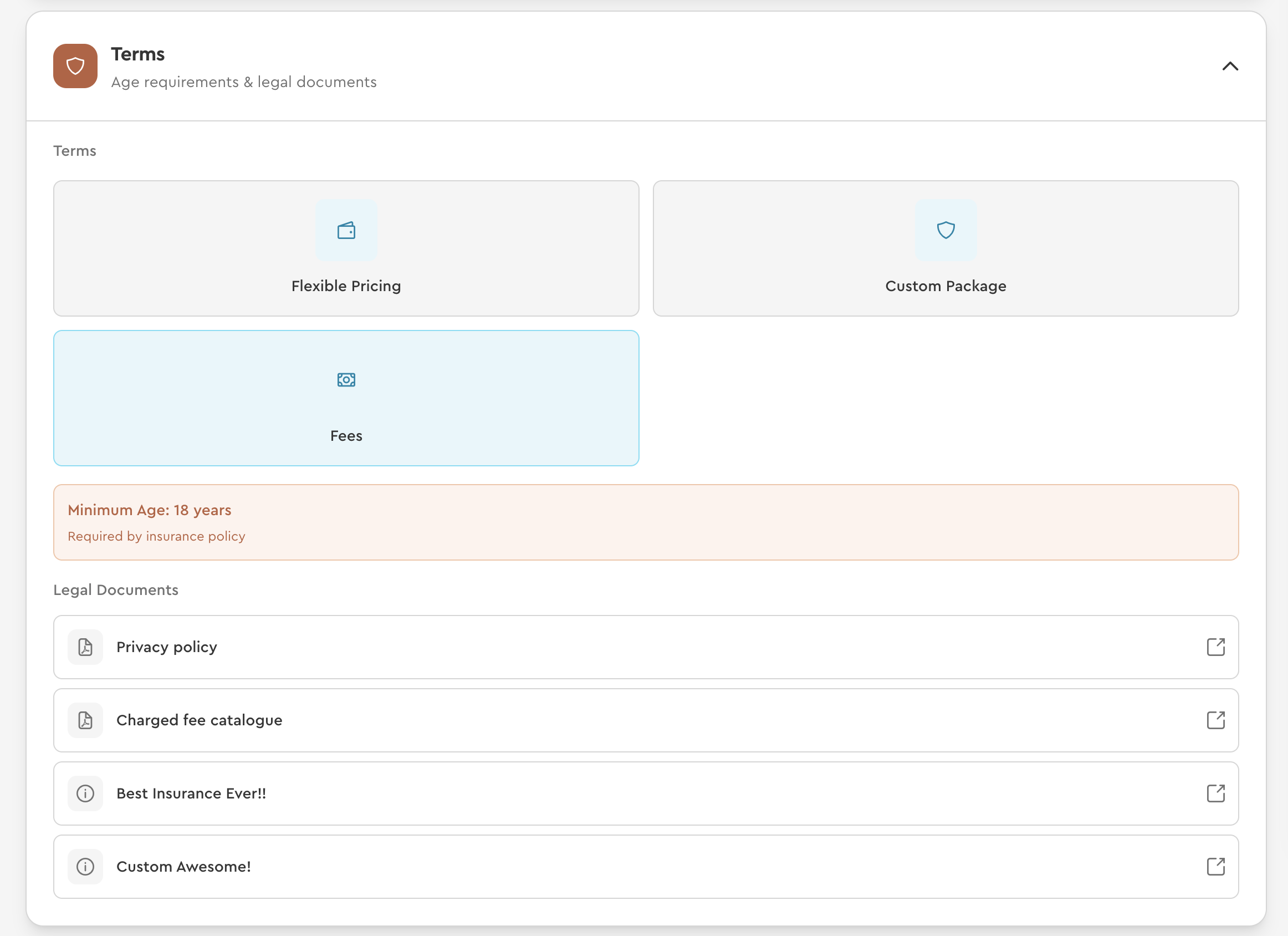The image size is (1288, 936).
Task: Click the Custom Package shield icon
Action: (x=945, y=230)
